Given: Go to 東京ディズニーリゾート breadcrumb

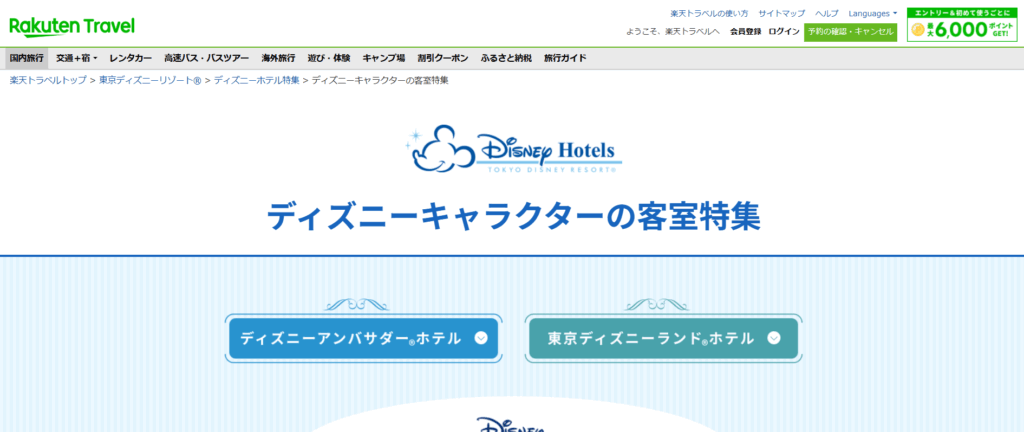Looking at the screenshot, I should (x=150, y=80).
